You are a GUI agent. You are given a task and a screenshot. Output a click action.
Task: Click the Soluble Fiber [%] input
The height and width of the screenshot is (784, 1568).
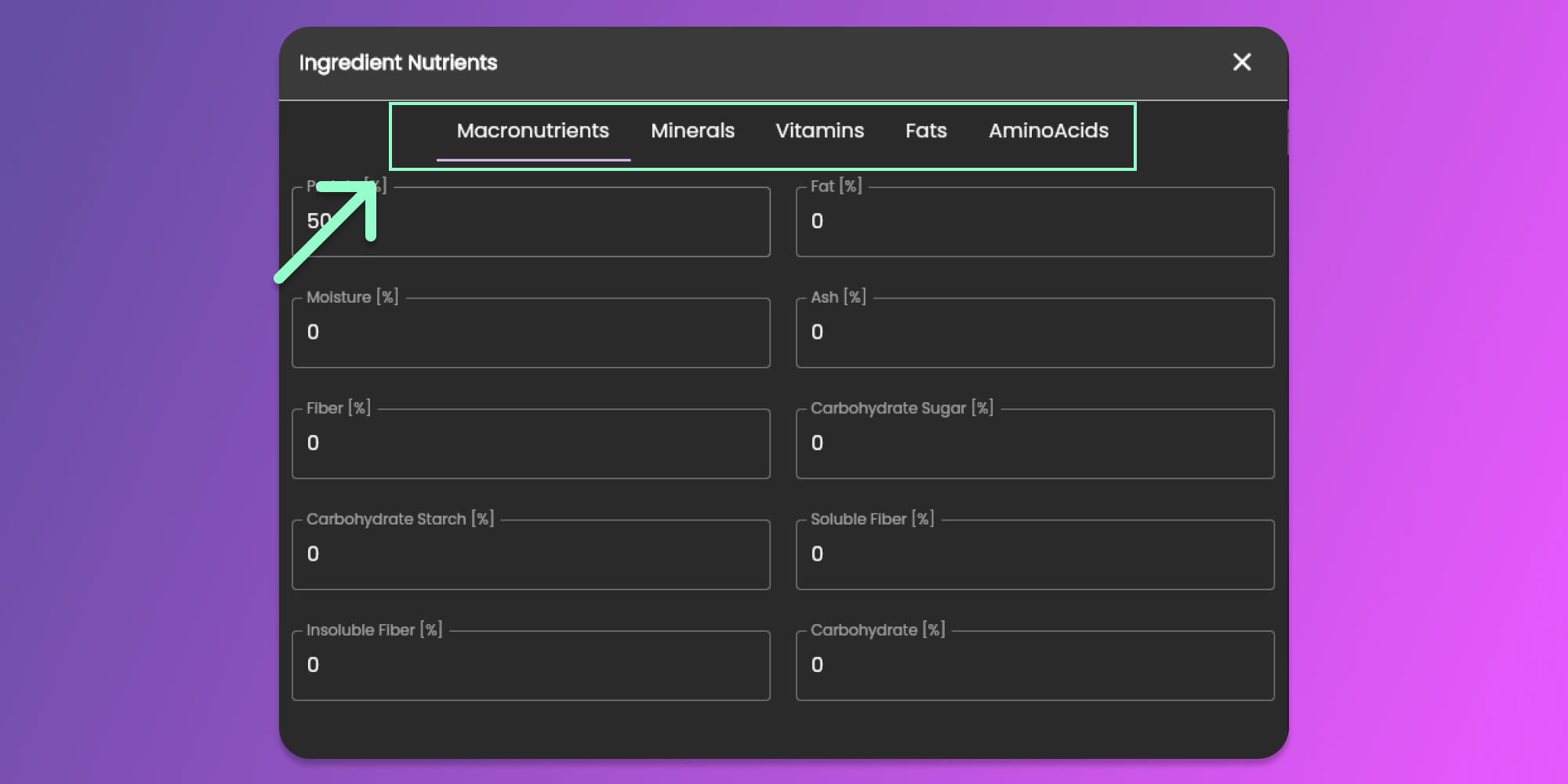[x=1035, y=555]
